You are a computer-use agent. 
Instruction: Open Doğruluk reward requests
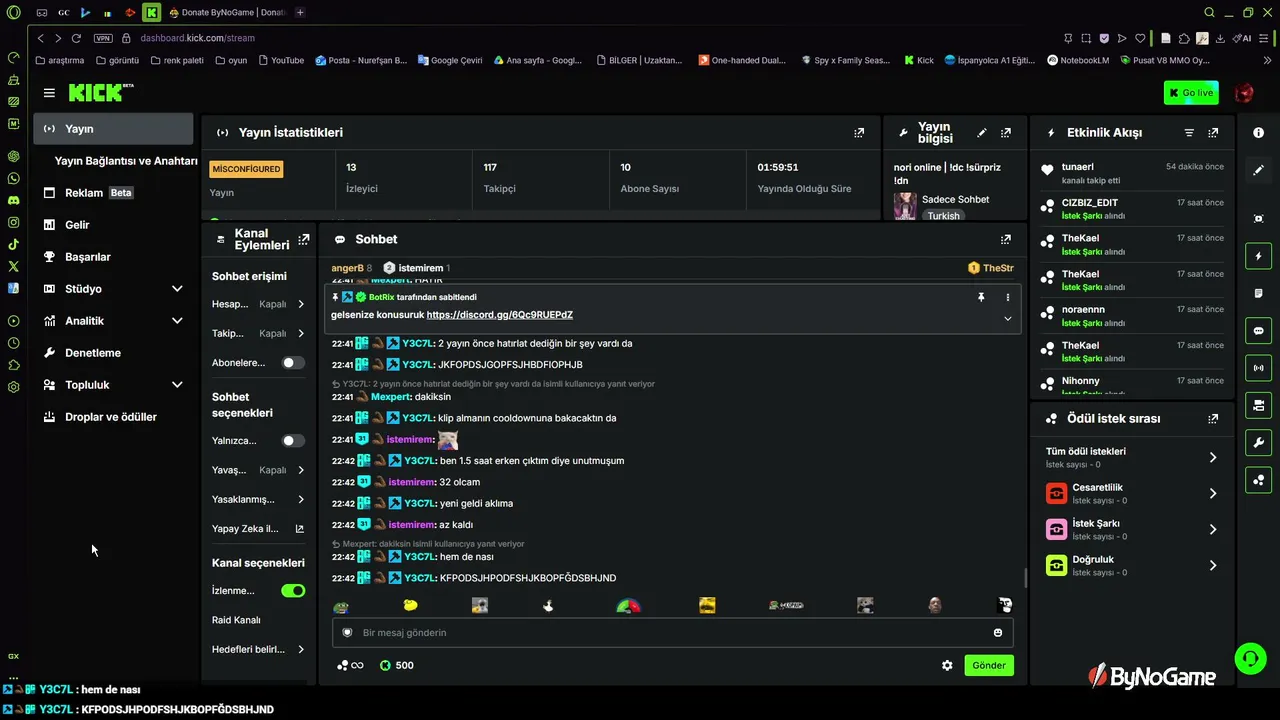(x=1131, y=565)
